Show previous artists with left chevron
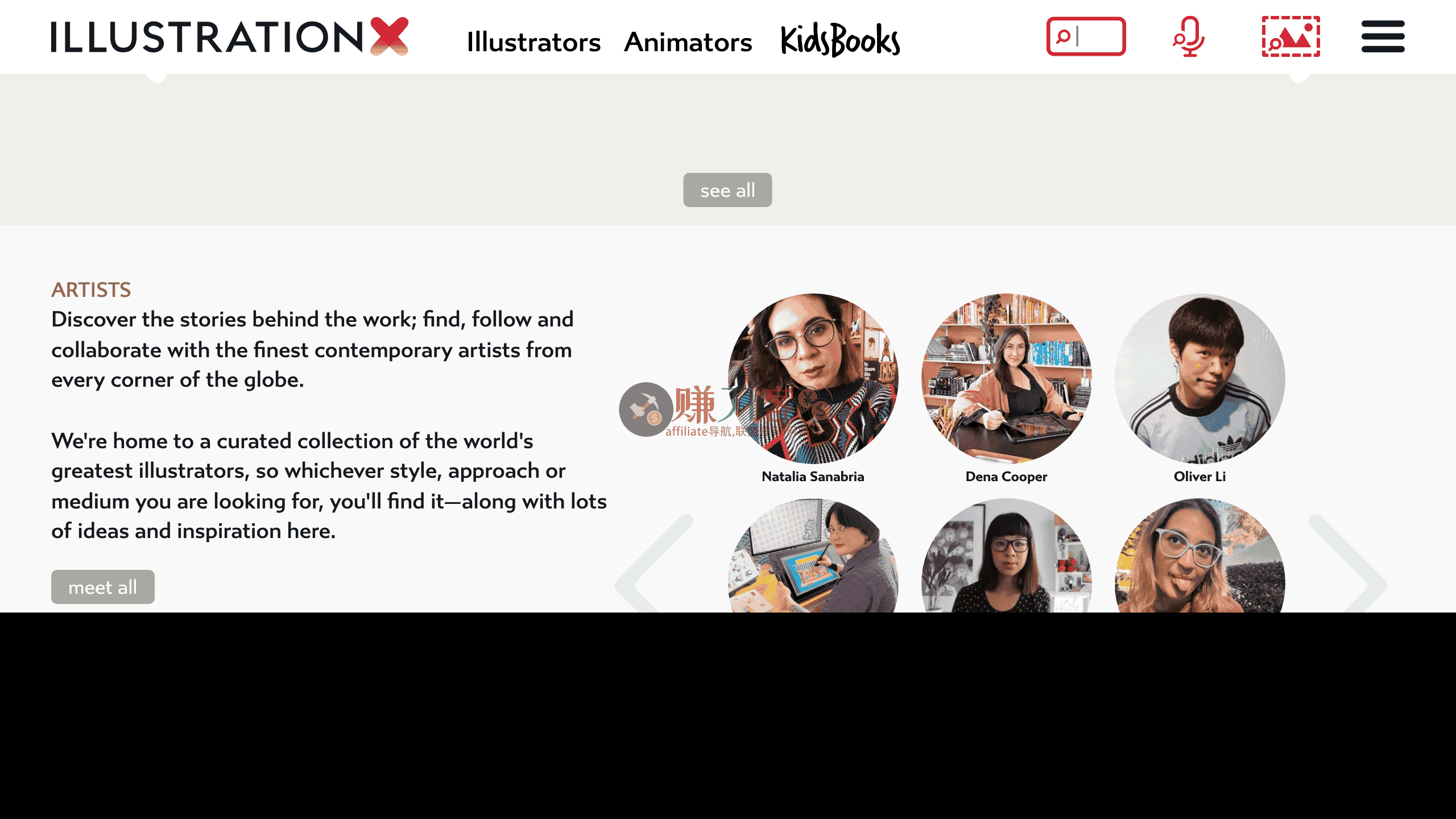 coord(654,563)
